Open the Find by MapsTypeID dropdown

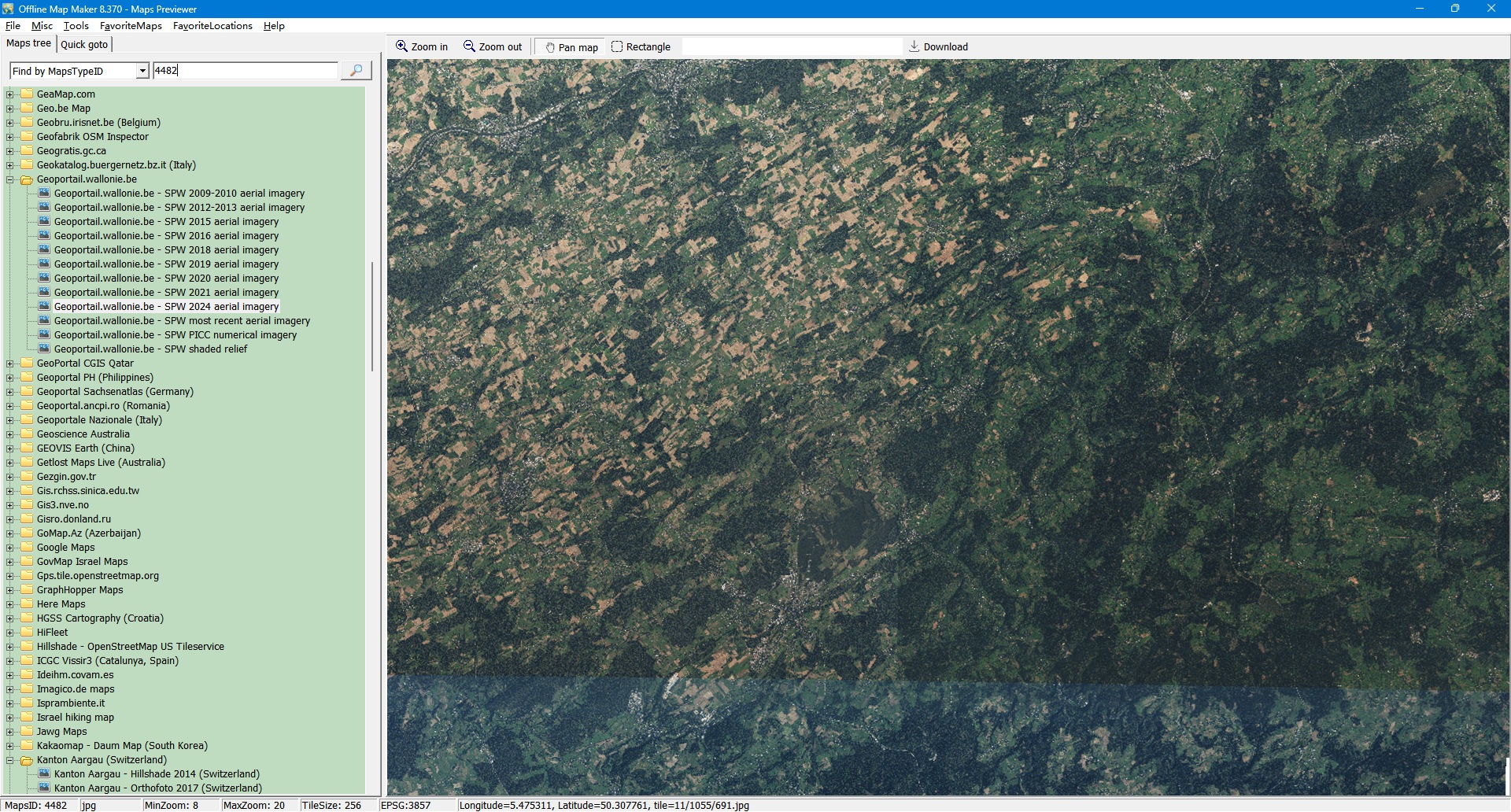click(142, 71)
